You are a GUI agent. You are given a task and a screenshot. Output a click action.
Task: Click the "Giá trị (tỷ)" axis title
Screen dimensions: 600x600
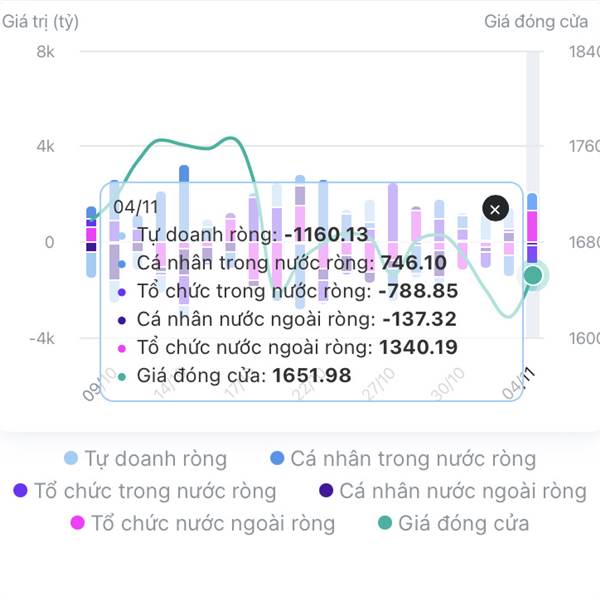41,21
